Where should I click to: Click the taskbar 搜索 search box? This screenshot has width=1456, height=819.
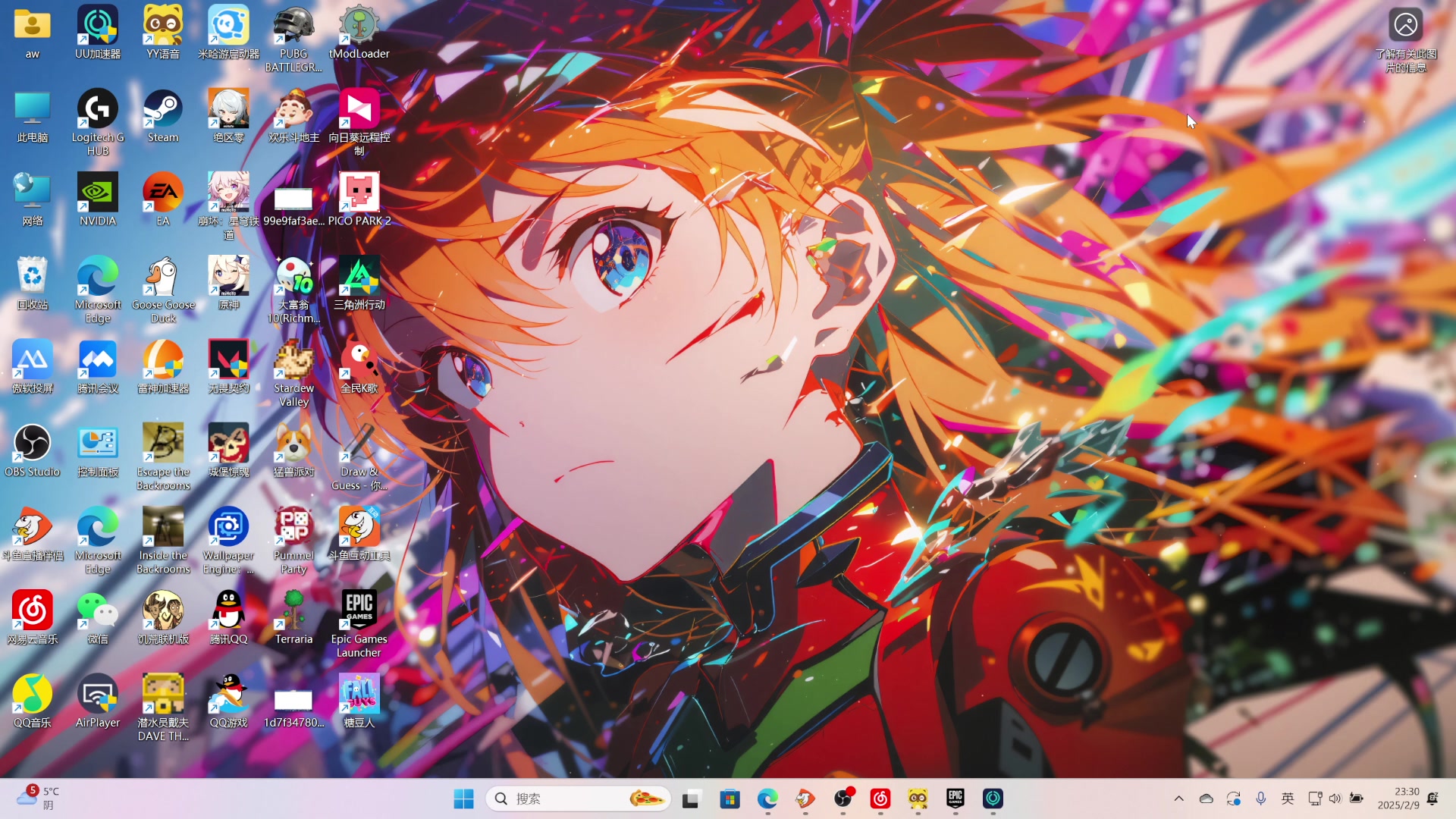pyautogui.click(x=578, y=799)
